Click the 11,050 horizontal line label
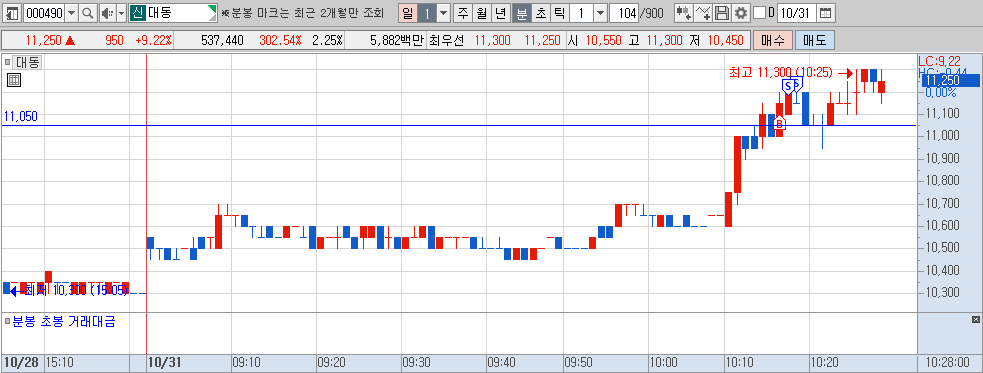Viewport: 983px width, 373px height. (x=20, y=116)
